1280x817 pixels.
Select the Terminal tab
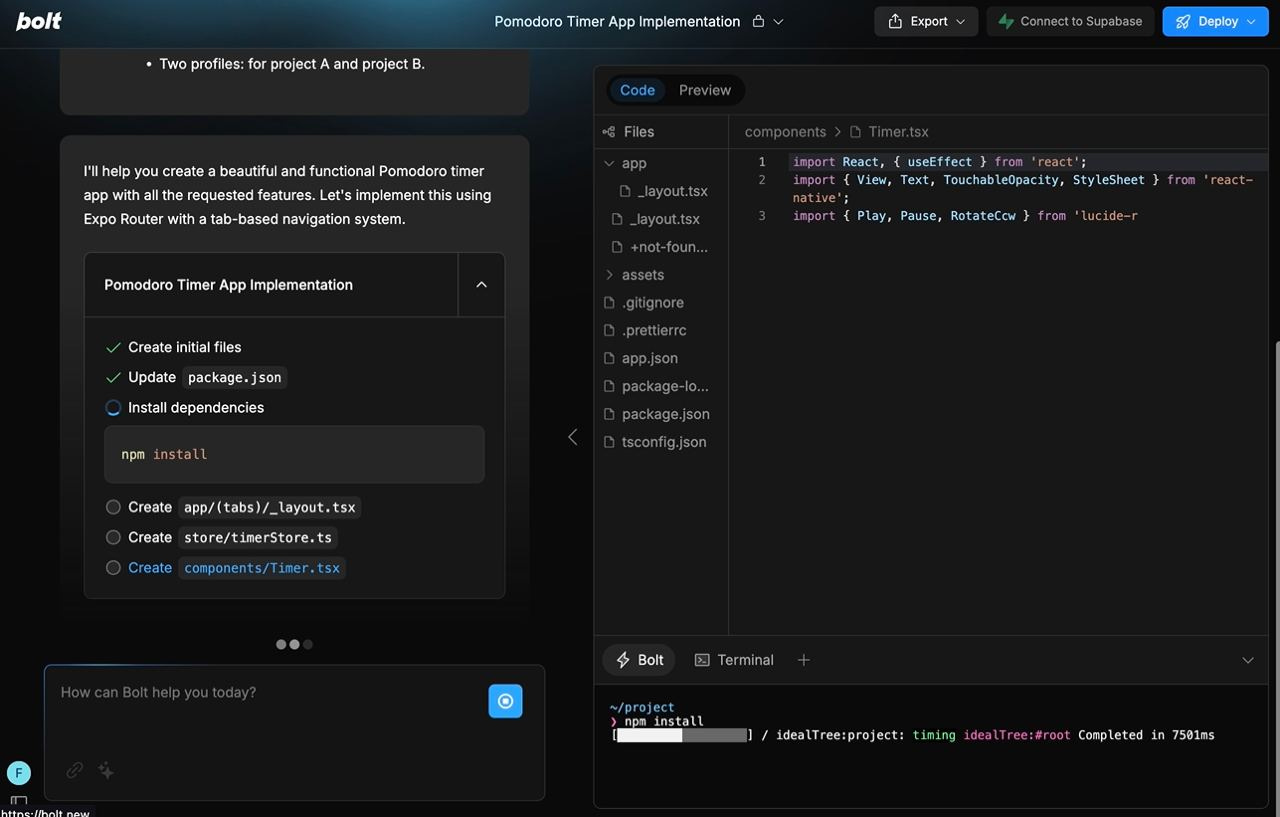coord(734,660)
